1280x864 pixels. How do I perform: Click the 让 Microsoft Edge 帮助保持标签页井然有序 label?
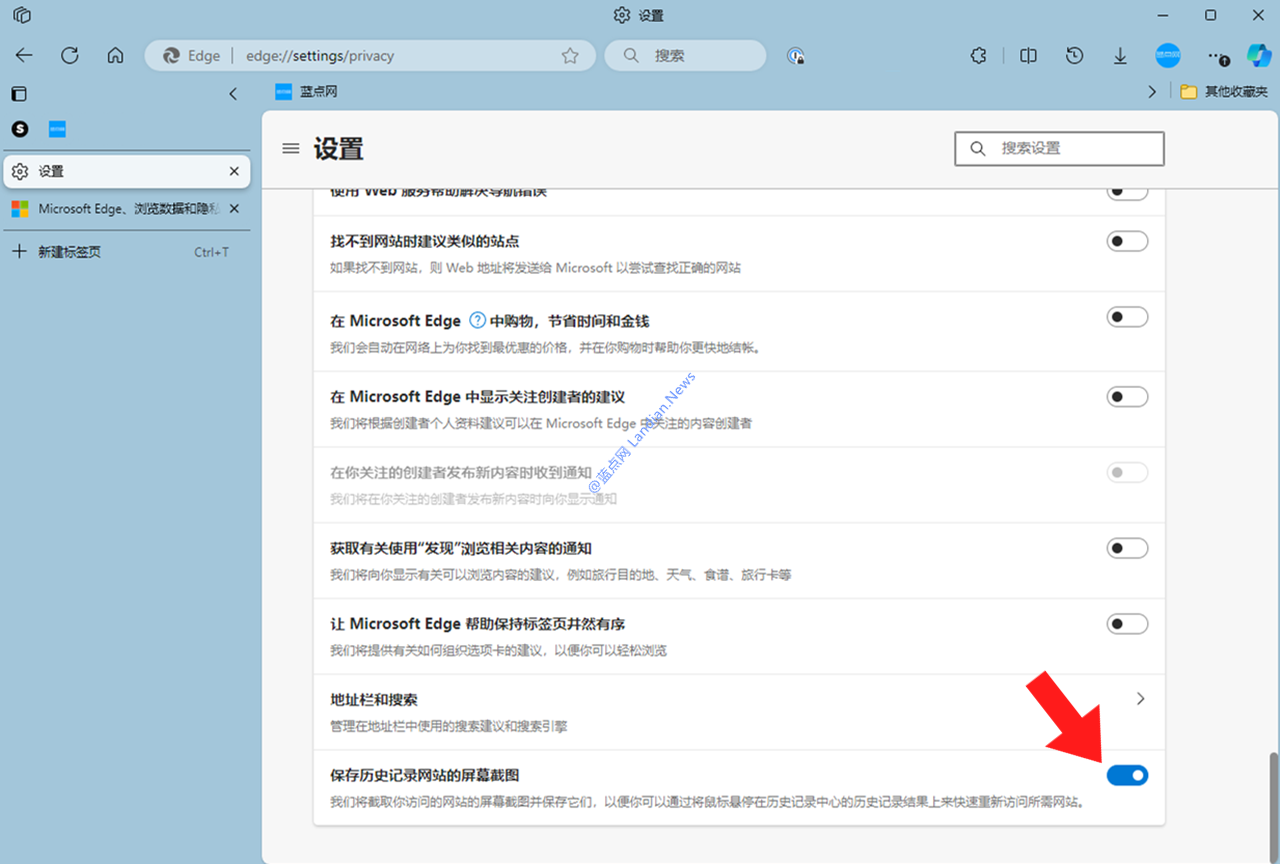coord(478,624)
